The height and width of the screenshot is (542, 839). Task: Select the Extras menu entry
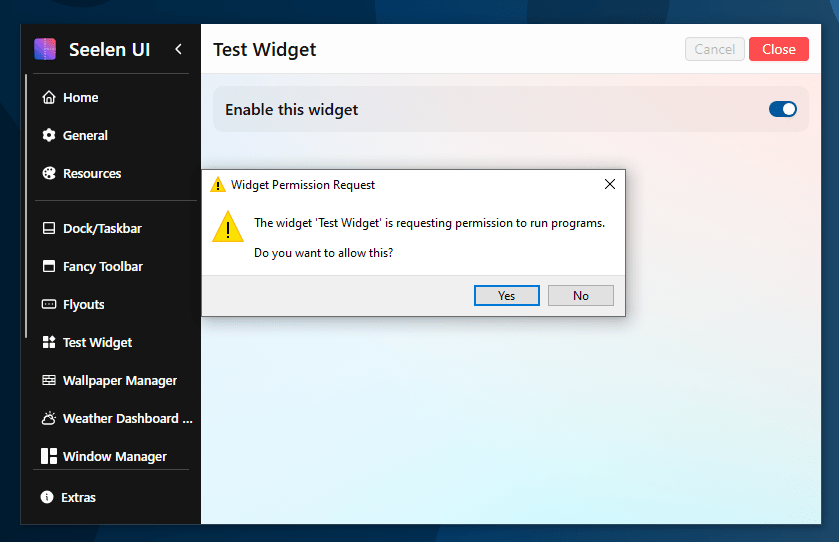[78, 498]
